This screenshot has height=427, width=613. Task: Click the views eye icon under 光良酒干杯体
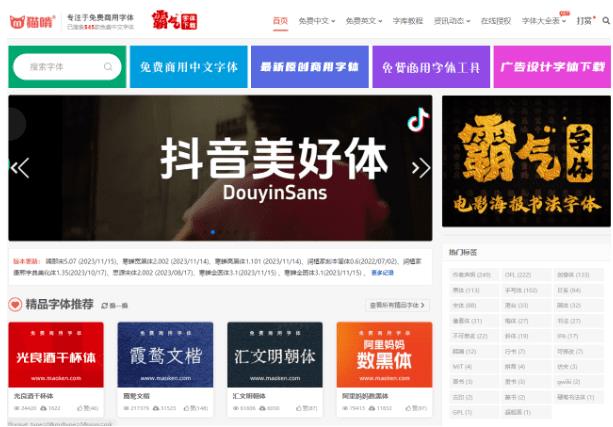[x=17, y=408]
